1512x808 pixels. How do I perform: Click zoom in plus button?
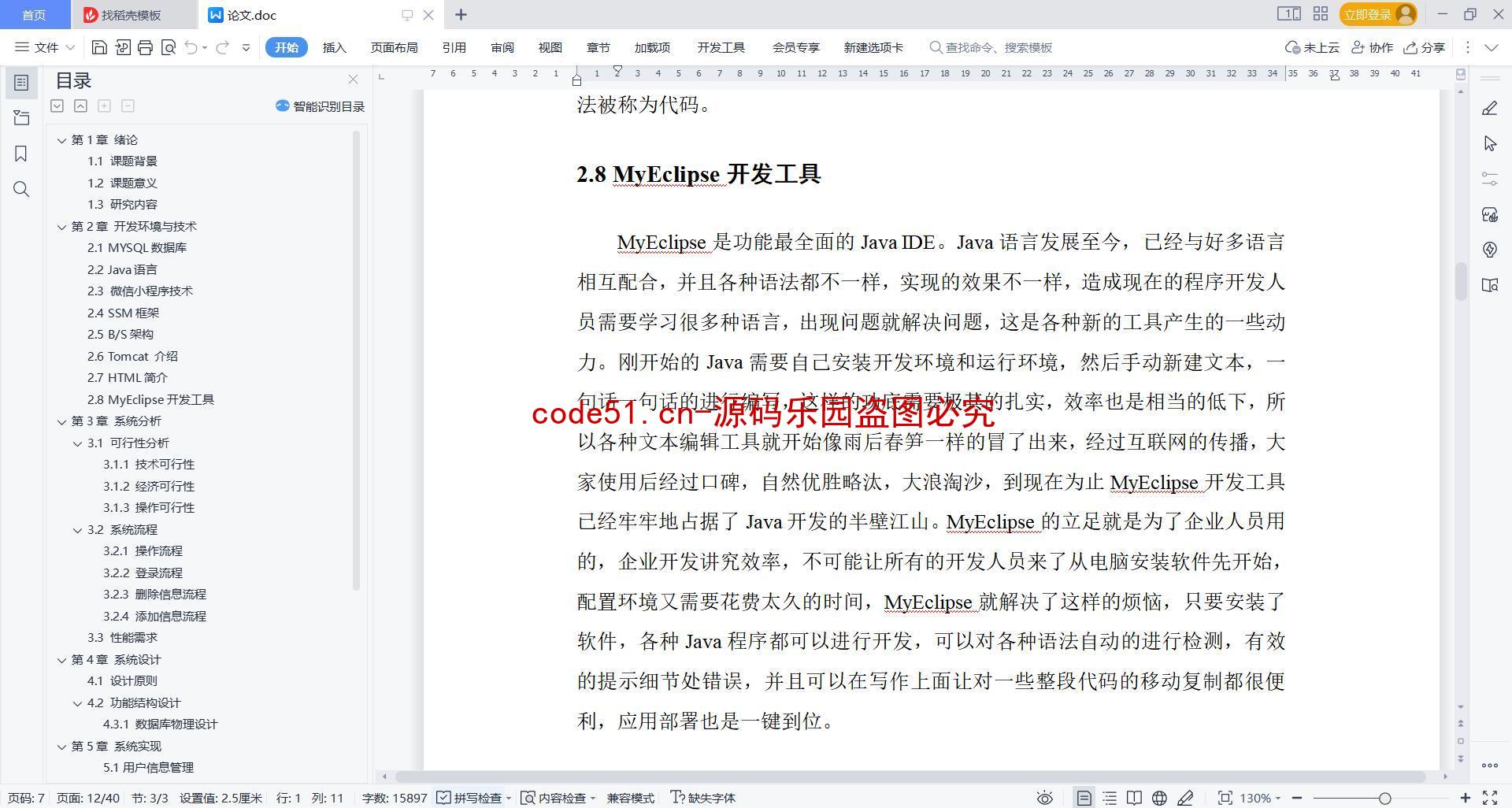tap(1465, 798)
